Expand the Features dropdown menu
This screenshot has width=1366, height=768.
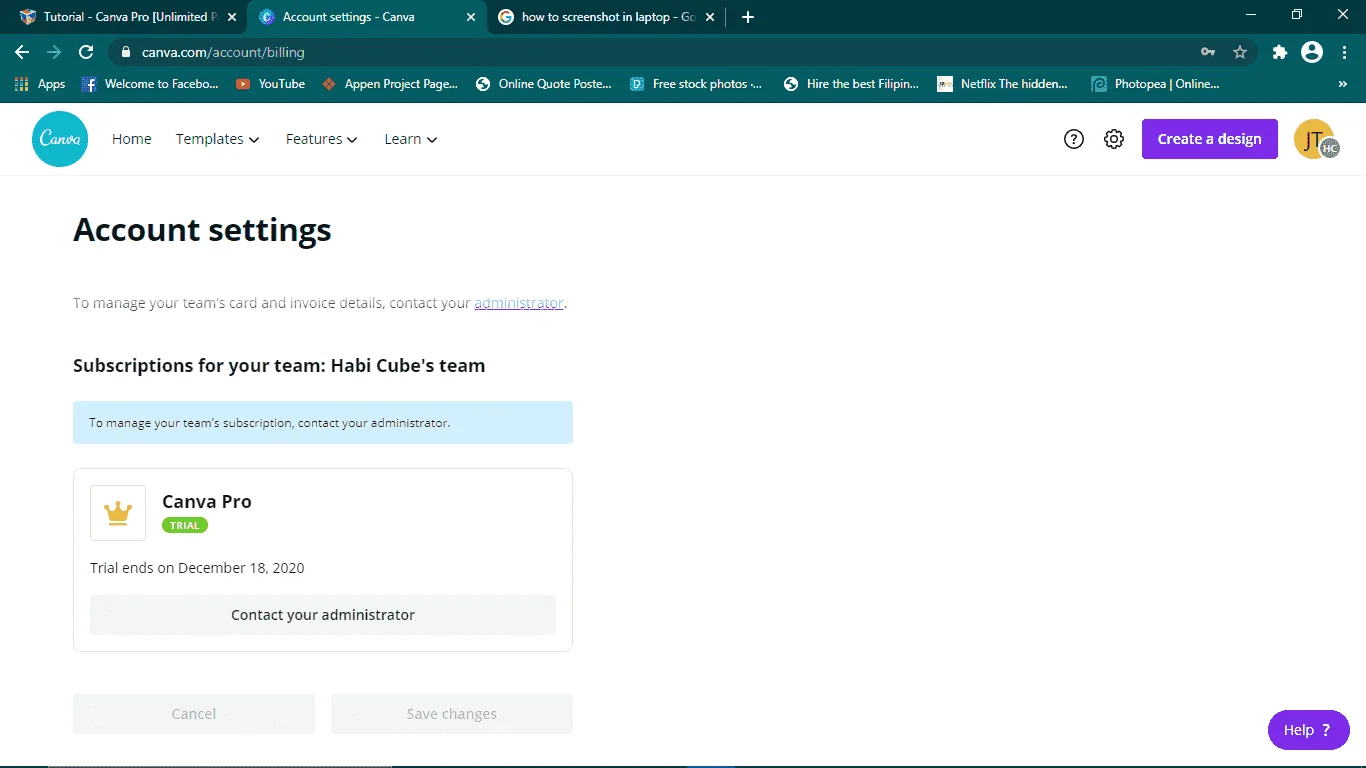coord(322,139)
